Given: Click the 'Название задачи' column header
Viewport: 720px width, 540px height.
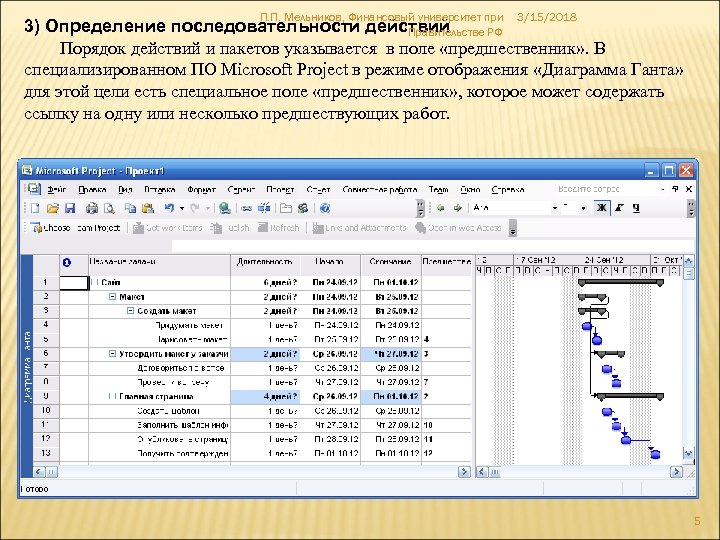Looking at the screenshot, I should click(159, 265).
